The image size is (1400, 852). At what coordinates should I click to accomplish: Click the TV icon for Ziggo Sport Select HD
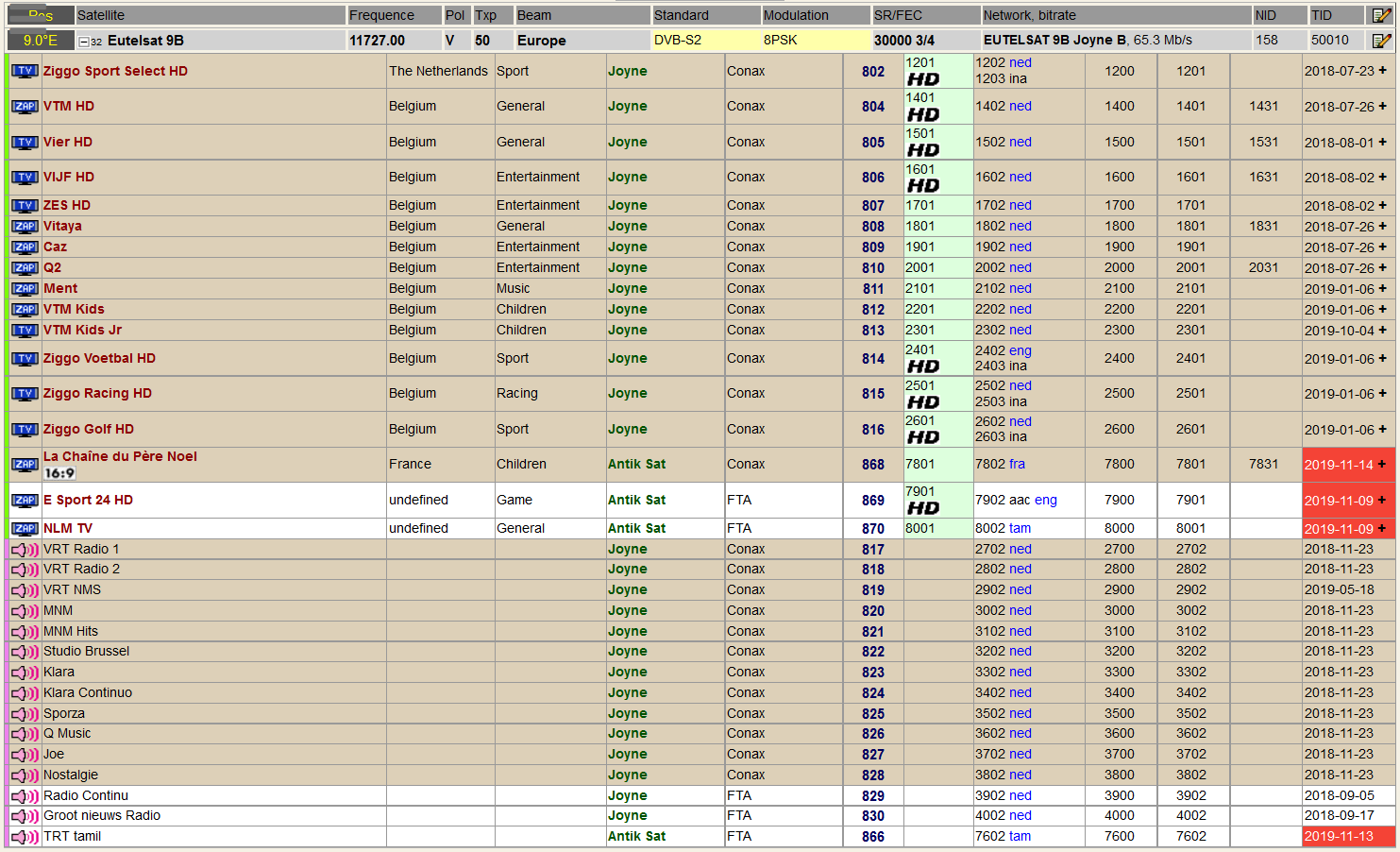pos(25,71)
